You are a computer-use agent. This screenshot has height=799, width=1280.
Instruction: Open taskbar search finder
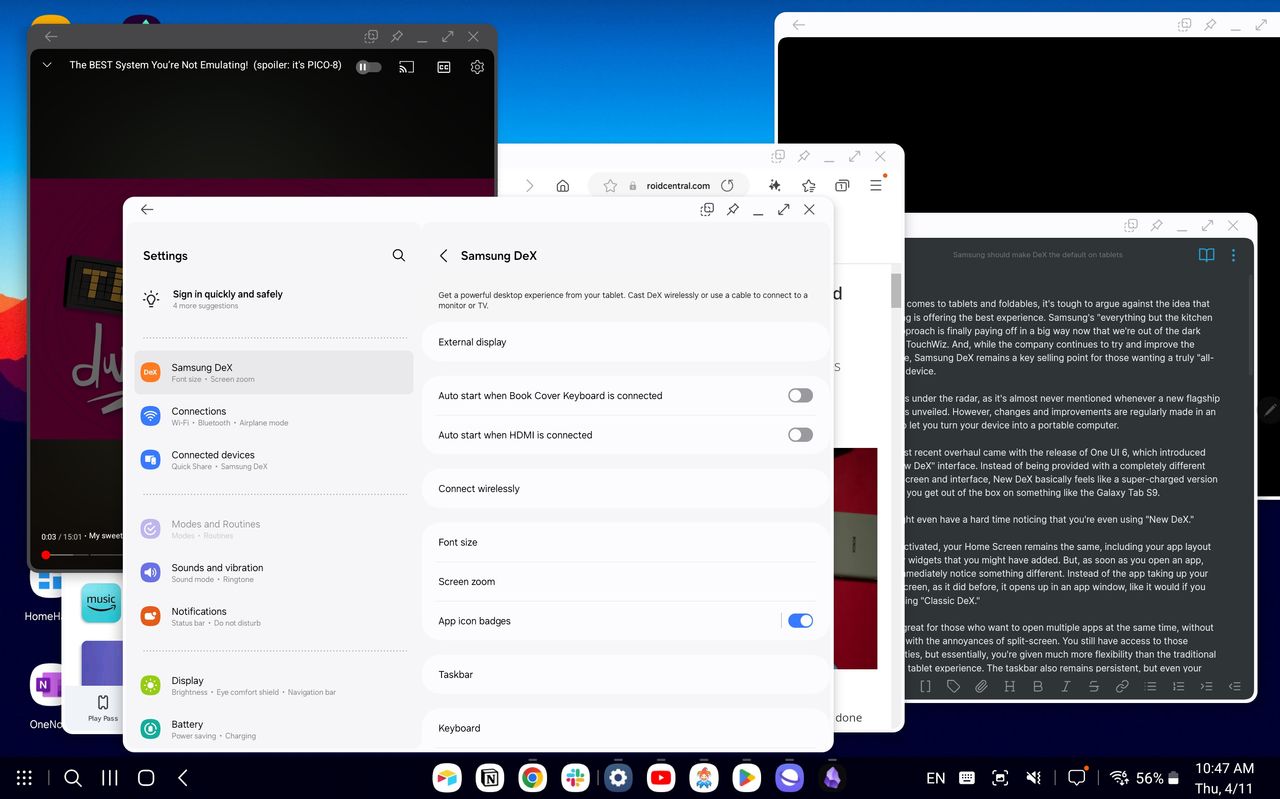click(x=72, y=778)
